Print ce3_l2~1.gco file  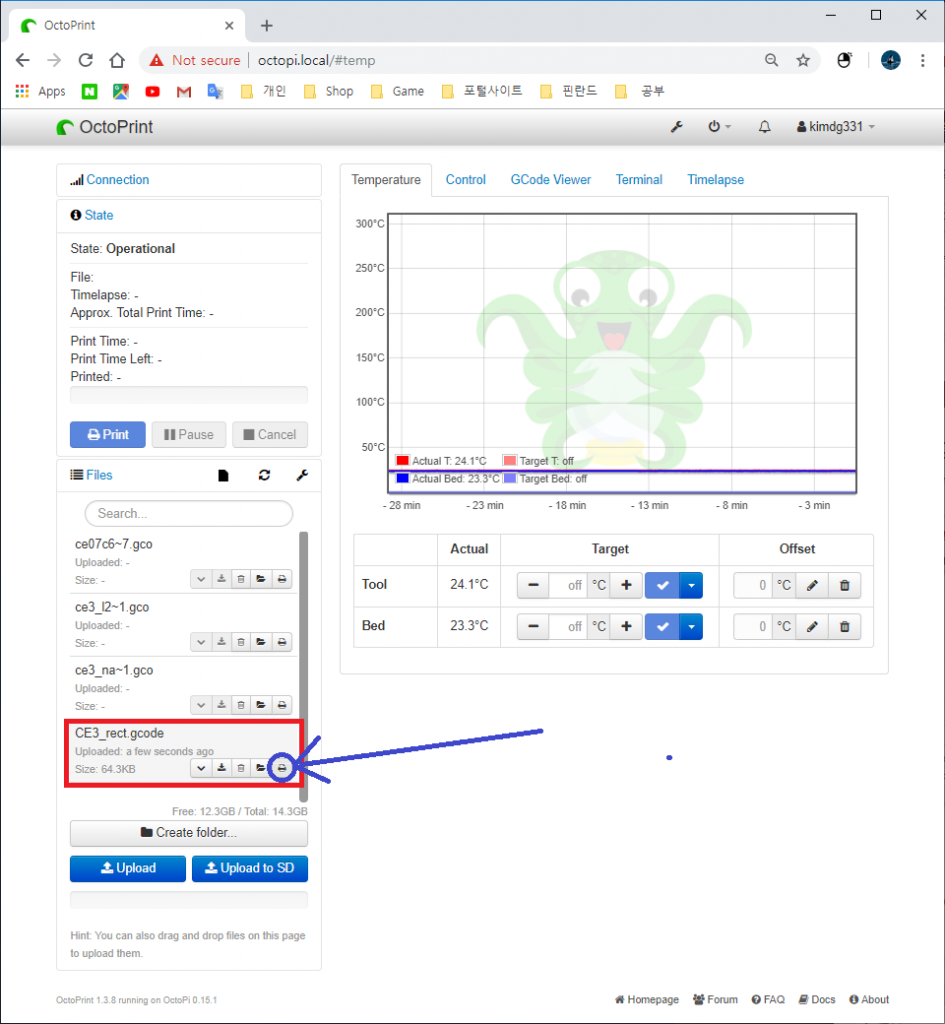coord(281,643)
